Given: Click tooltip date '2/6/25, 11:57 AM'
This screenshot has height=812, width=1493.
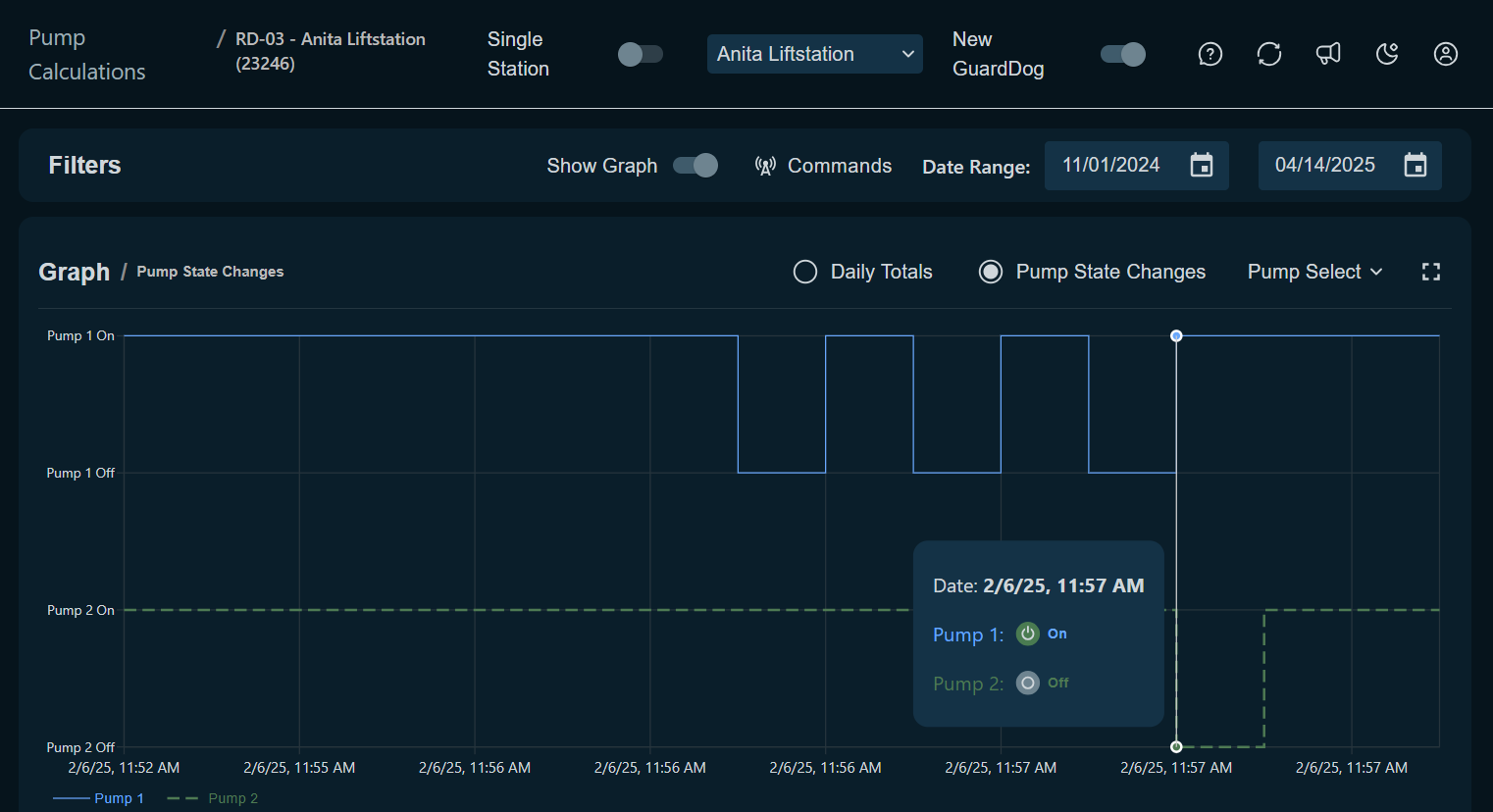Looking at the screenshot, I should click(x=1063, y=585).
